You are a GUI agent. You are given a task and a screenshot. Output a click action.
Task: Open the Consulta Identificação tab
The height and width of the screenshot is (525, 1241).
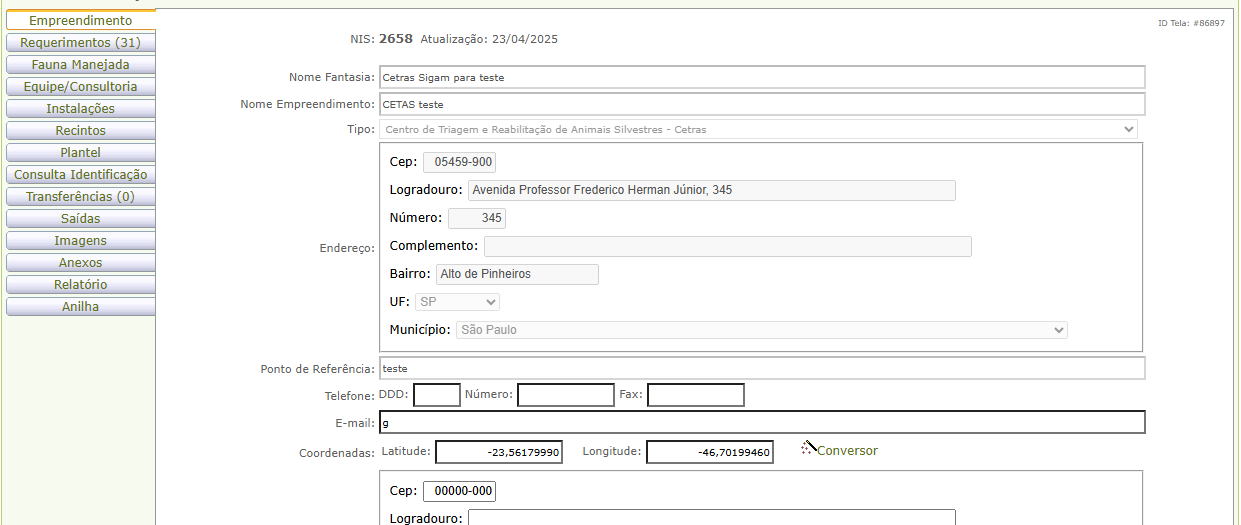point(80,175)
